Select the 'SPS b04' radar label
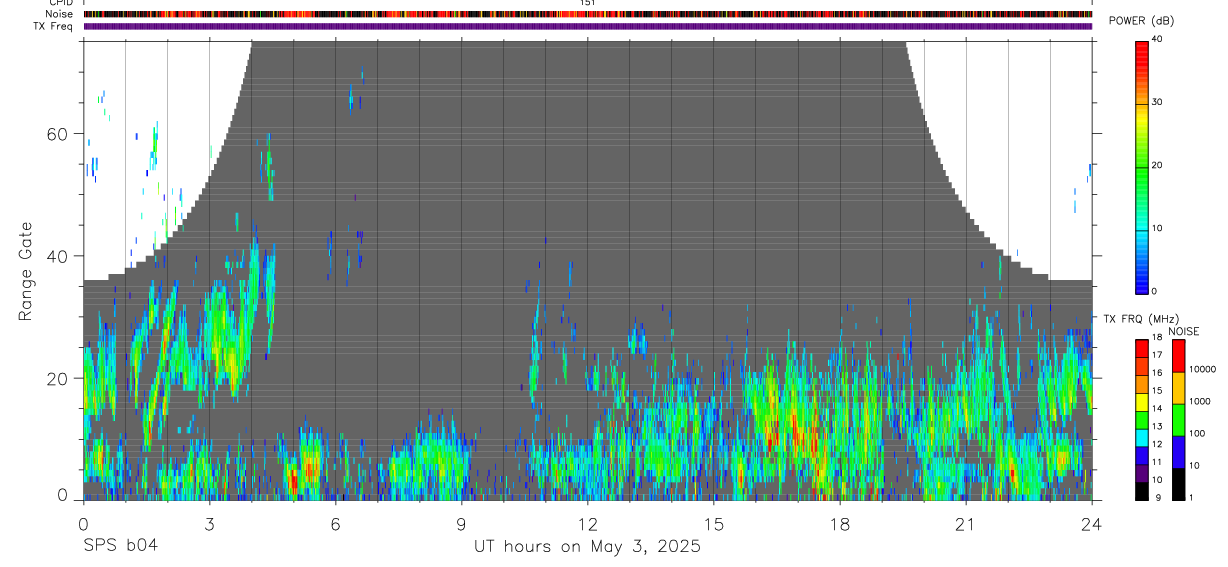 click(120, 547)
